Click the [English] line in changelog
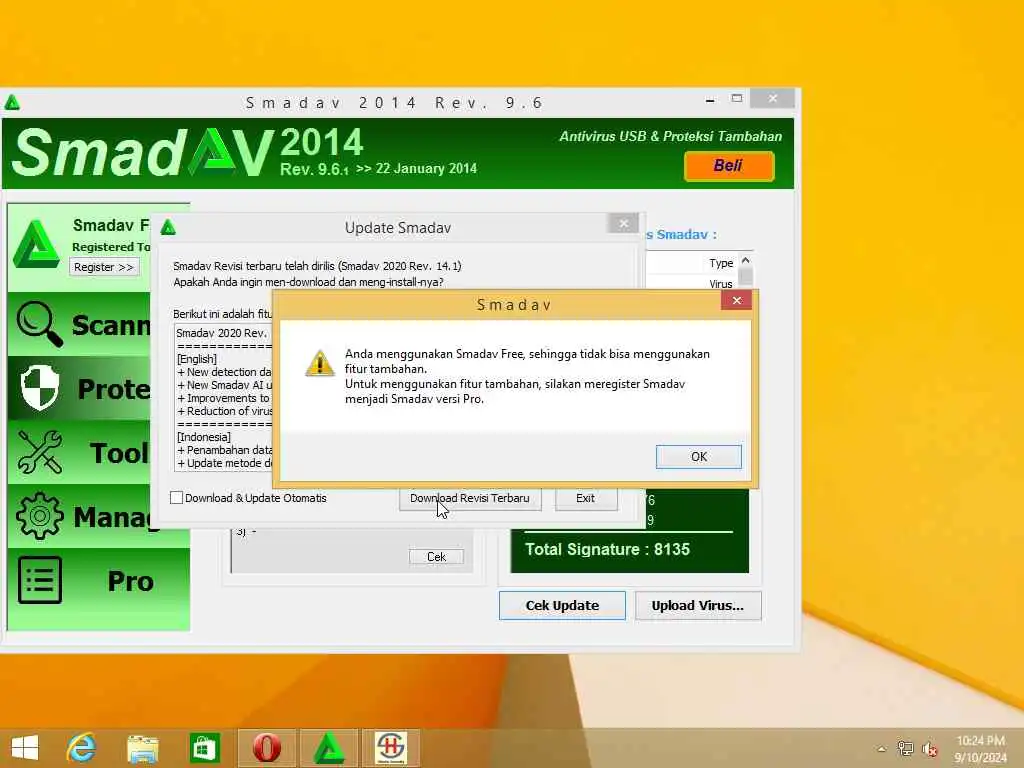The height and width of the screenshot is (768, 1024). pos(197,359)
